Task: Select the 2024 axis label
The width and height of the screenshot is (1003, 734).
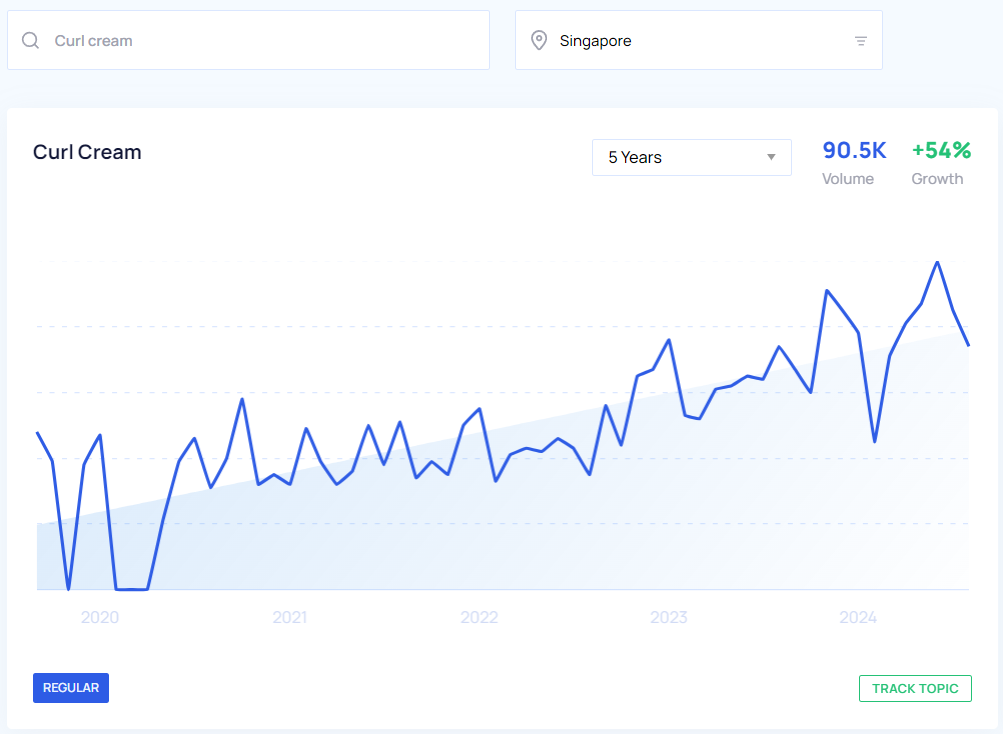Action: 858,618
